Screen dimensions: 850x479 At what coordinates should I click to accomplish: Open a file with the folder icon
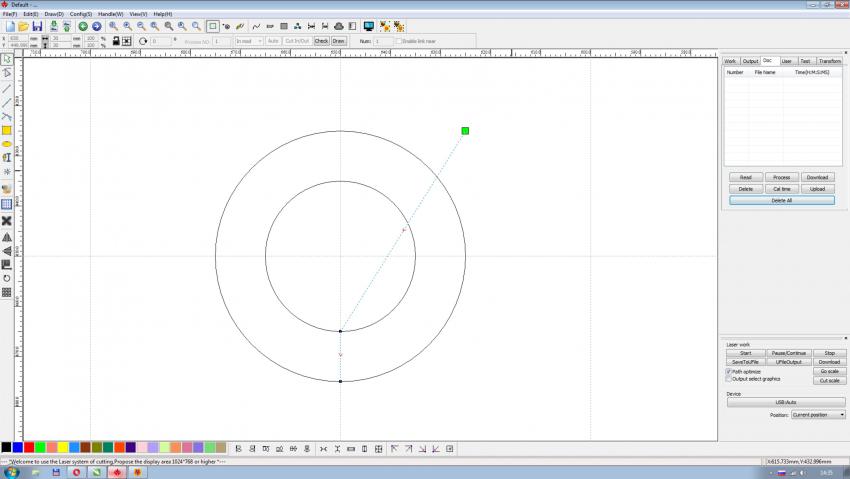coord(23,26)
